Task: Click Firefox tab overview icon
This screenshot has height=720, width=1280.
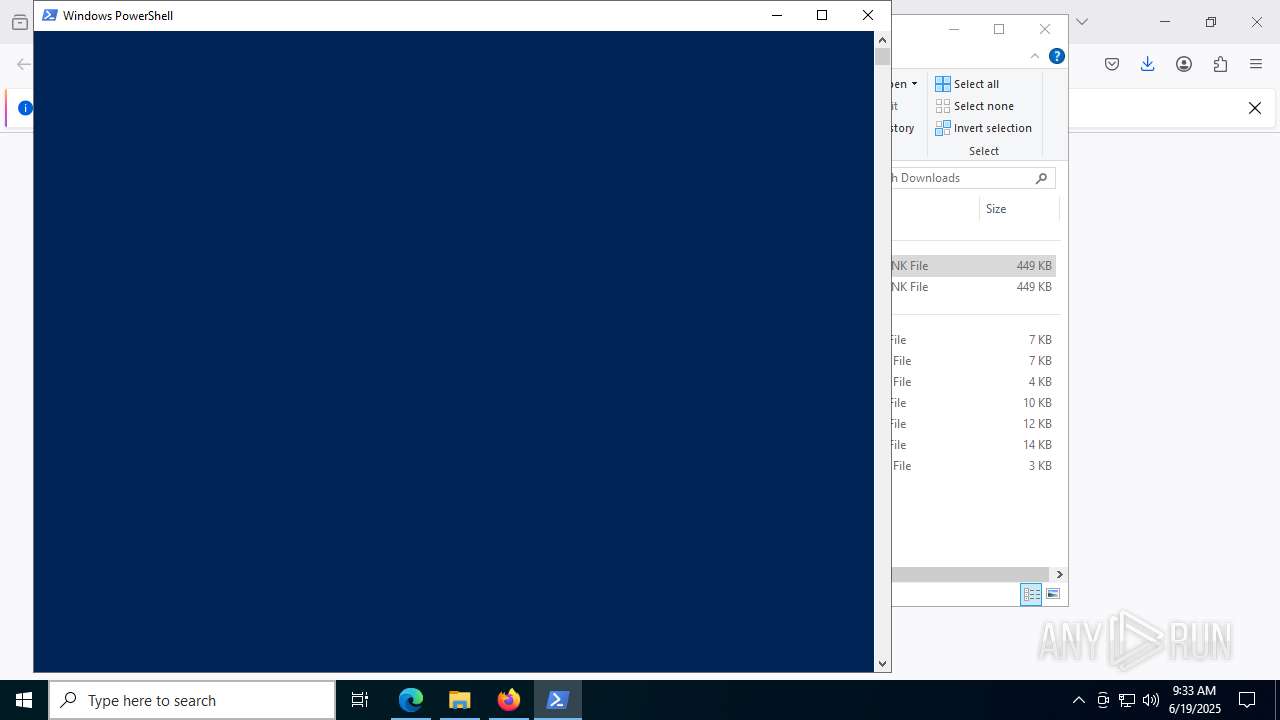Action: click(x=20, y=22)
